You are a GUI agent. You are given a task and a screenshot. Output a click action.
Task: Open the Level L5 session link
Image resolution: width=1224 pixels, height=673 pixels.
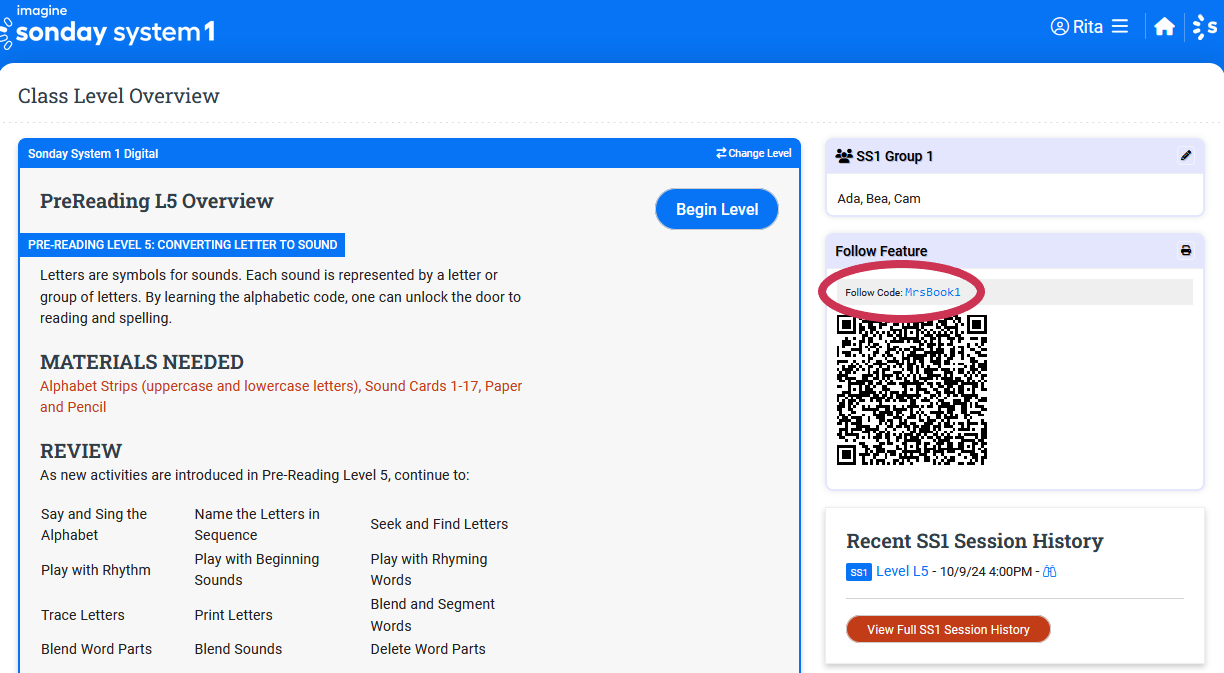tap(902, 571)
